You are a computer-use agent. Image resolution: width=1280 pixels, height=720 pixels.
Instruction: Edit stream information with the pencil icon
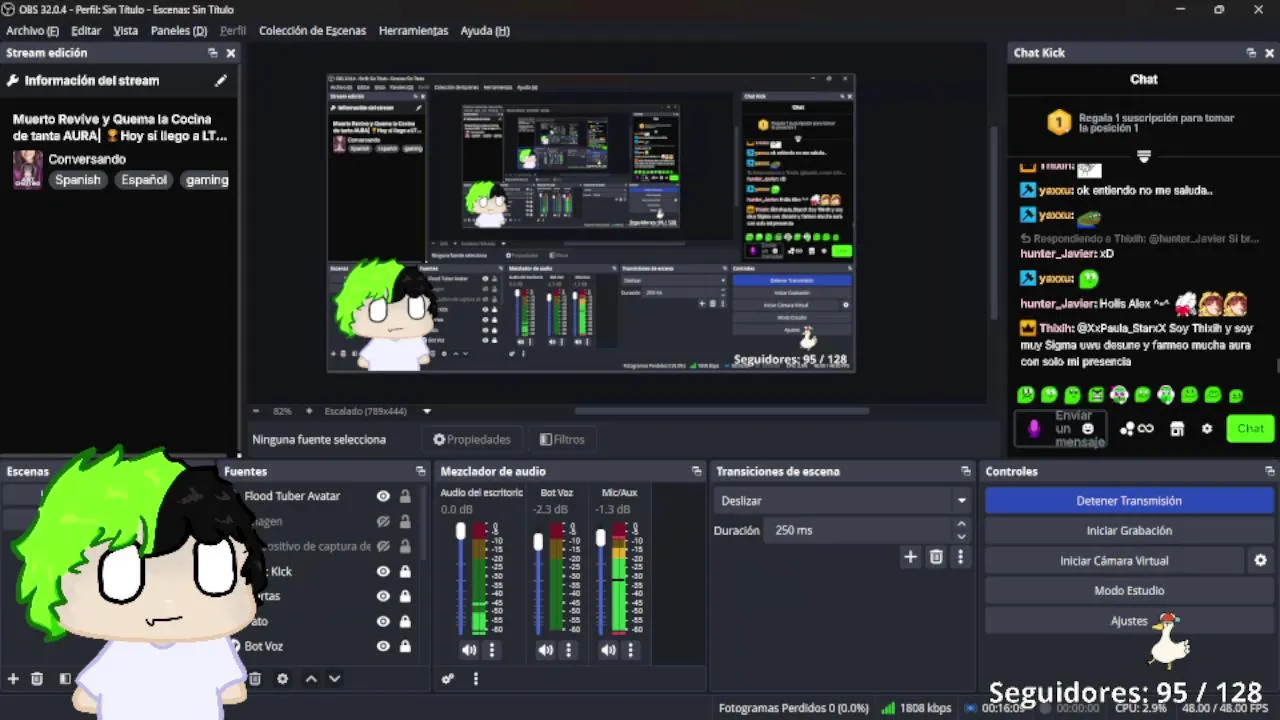[x=221, y=81]
